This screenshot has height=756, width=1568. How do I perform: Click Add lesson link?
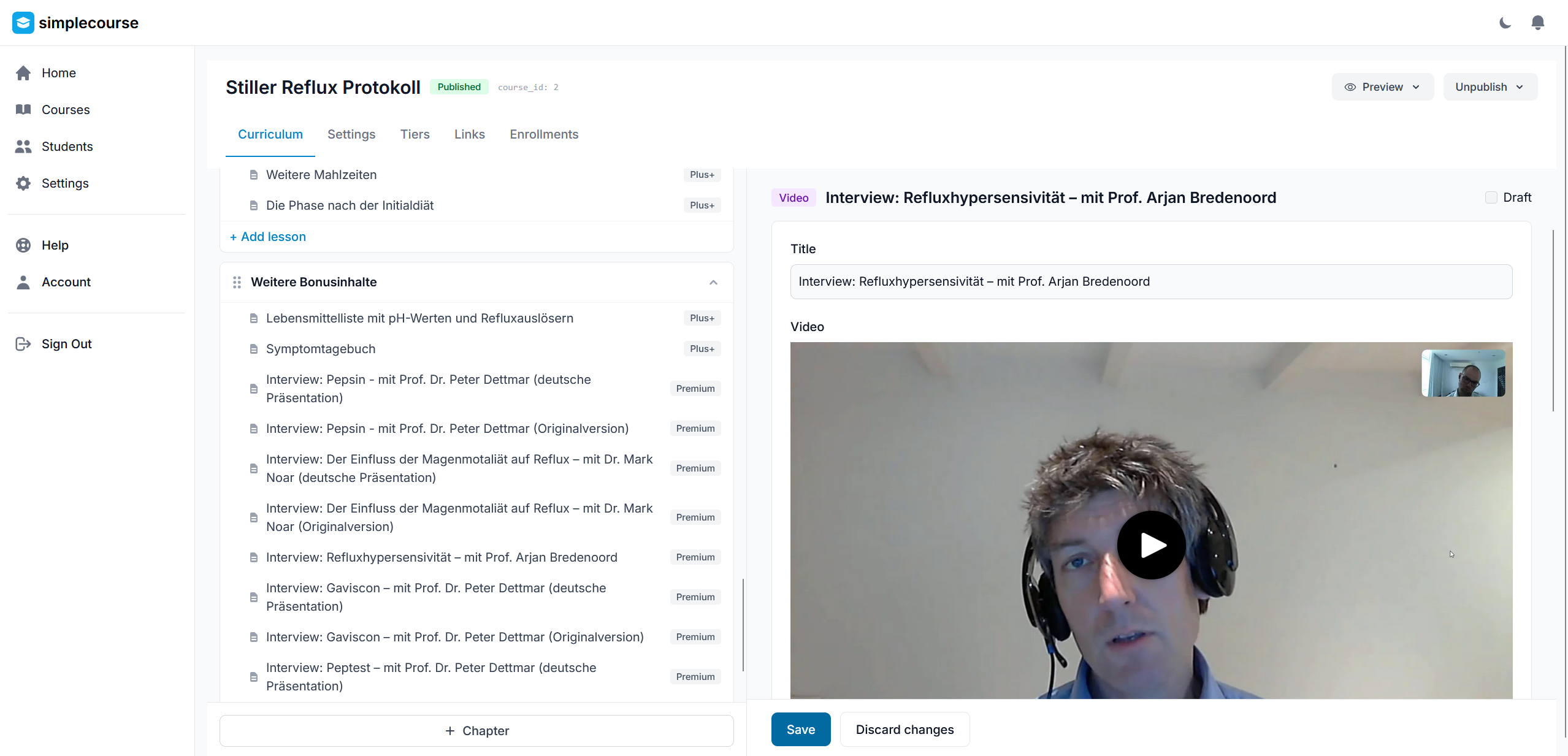click(267, 237)
